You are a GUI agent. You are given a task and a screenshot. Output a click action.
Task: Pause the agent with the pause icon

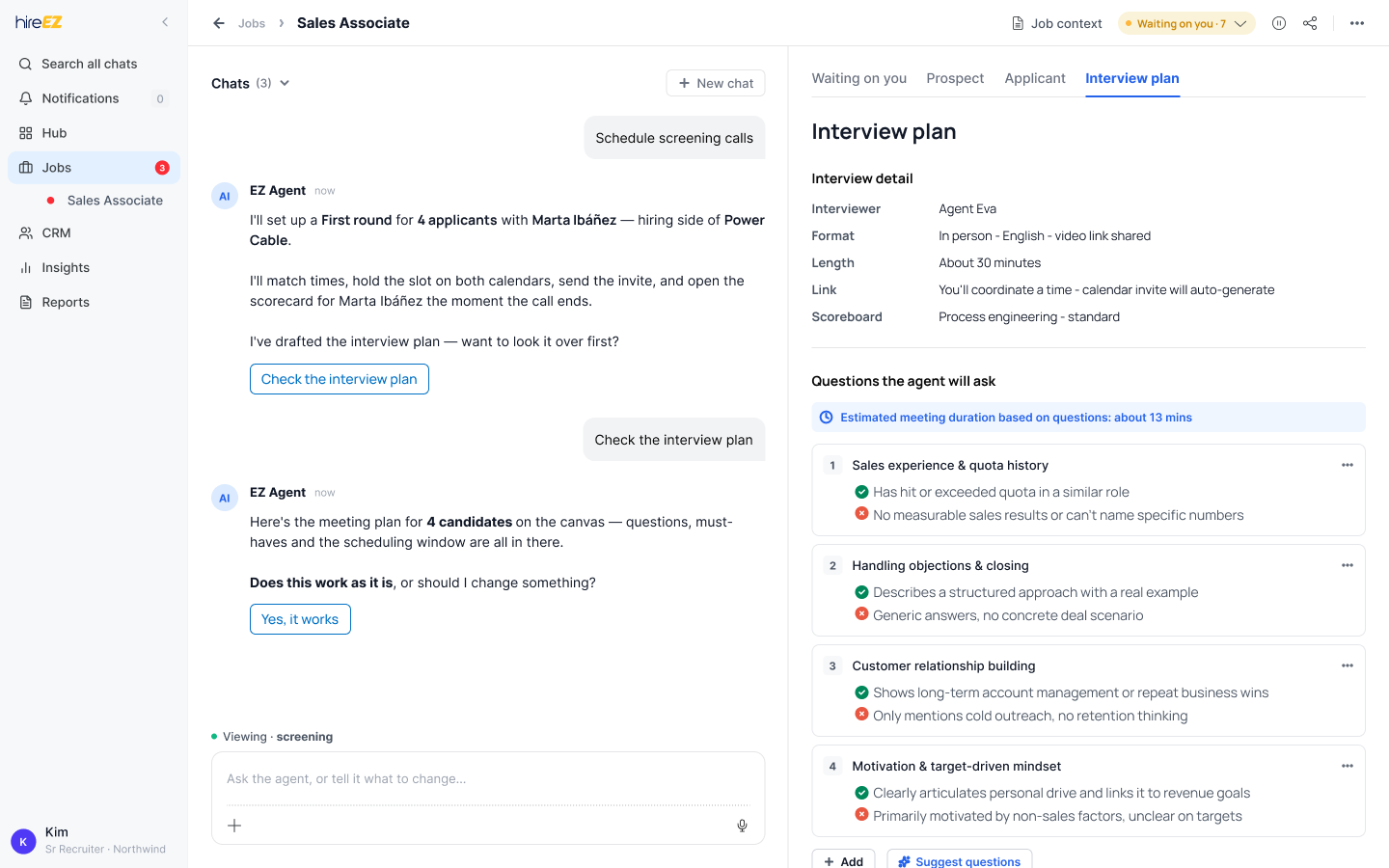pyautogui.click(x=1279, y=23)
